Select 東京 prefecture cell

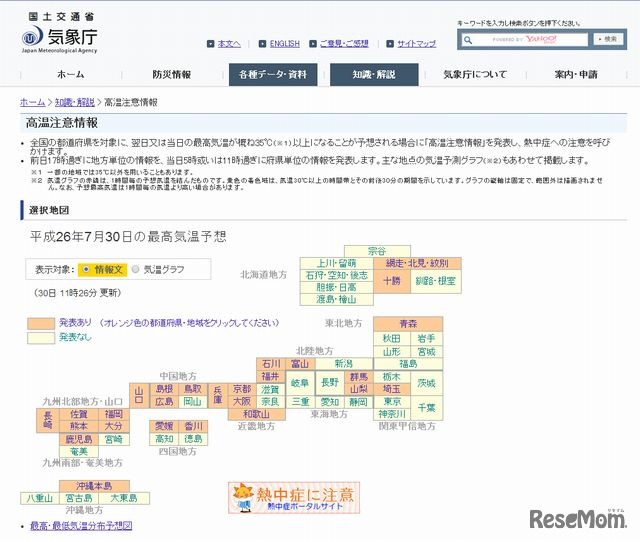391,402
